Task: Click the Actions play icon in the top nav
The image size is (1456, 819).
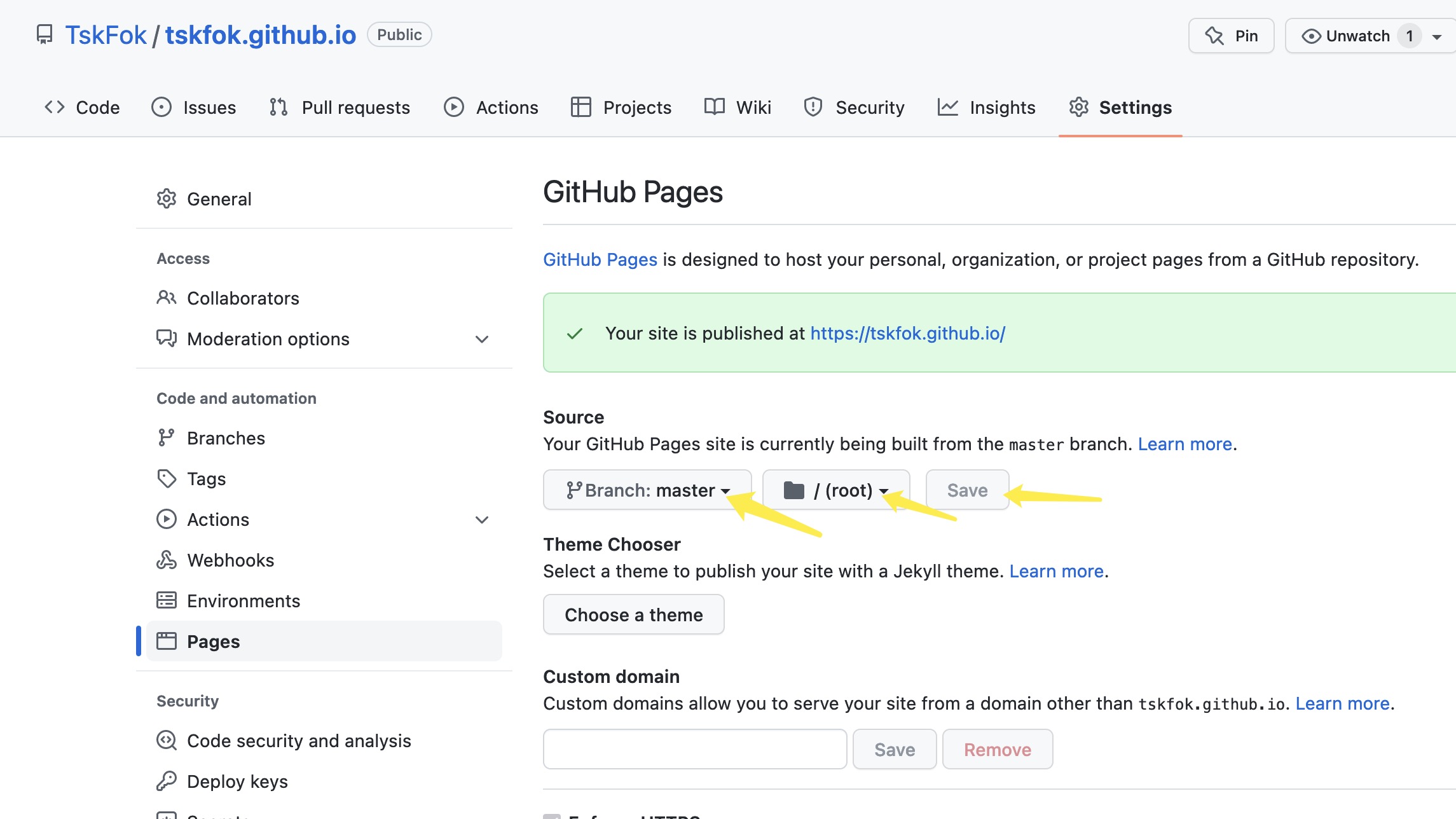Action: coord(453,107)
